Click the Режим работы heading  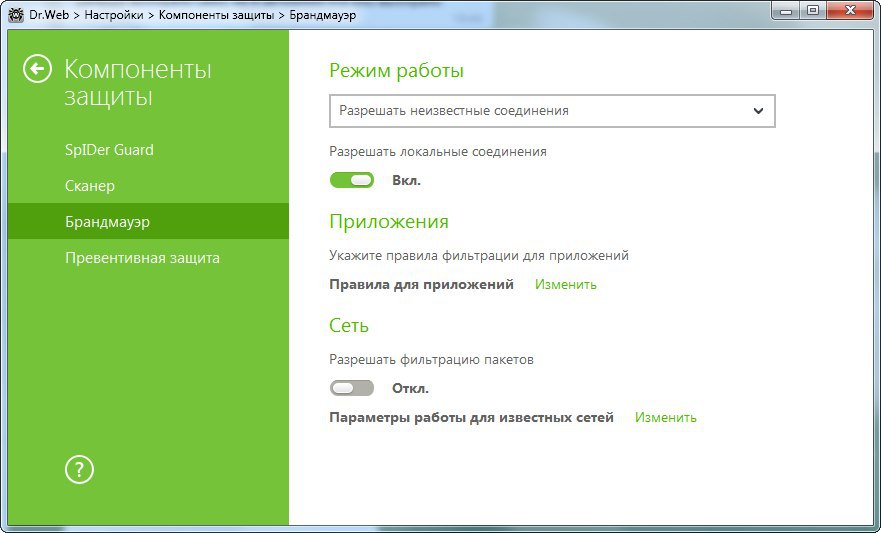tap(396, 71)
